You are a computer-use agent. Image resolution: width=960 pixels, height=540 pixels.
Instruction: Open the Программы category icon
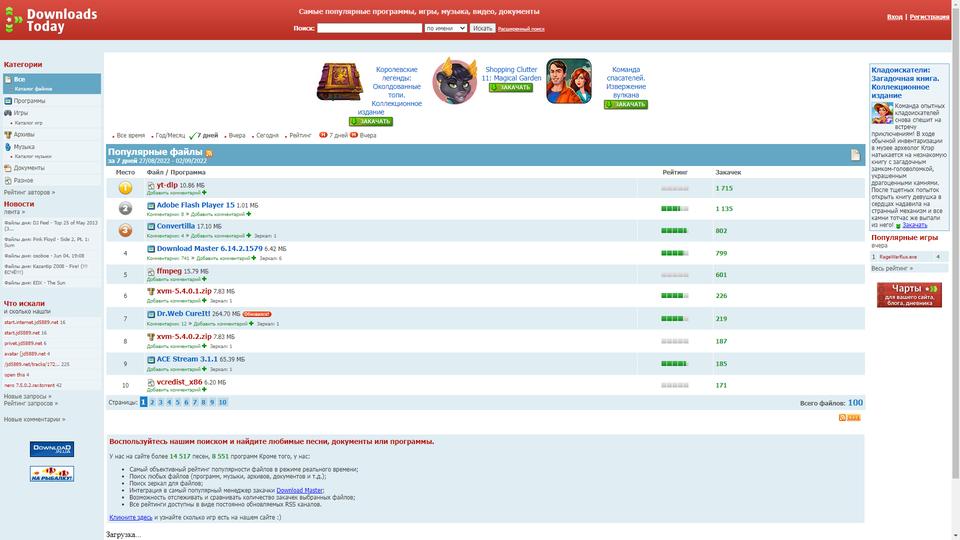tap(8, 101)
